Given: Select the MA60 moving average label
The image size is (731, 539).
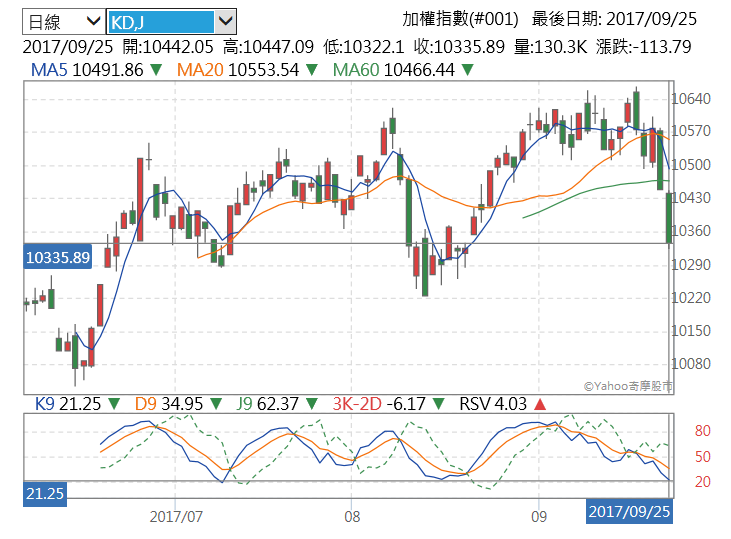Looking at the screenshot, I should [356, 70].
